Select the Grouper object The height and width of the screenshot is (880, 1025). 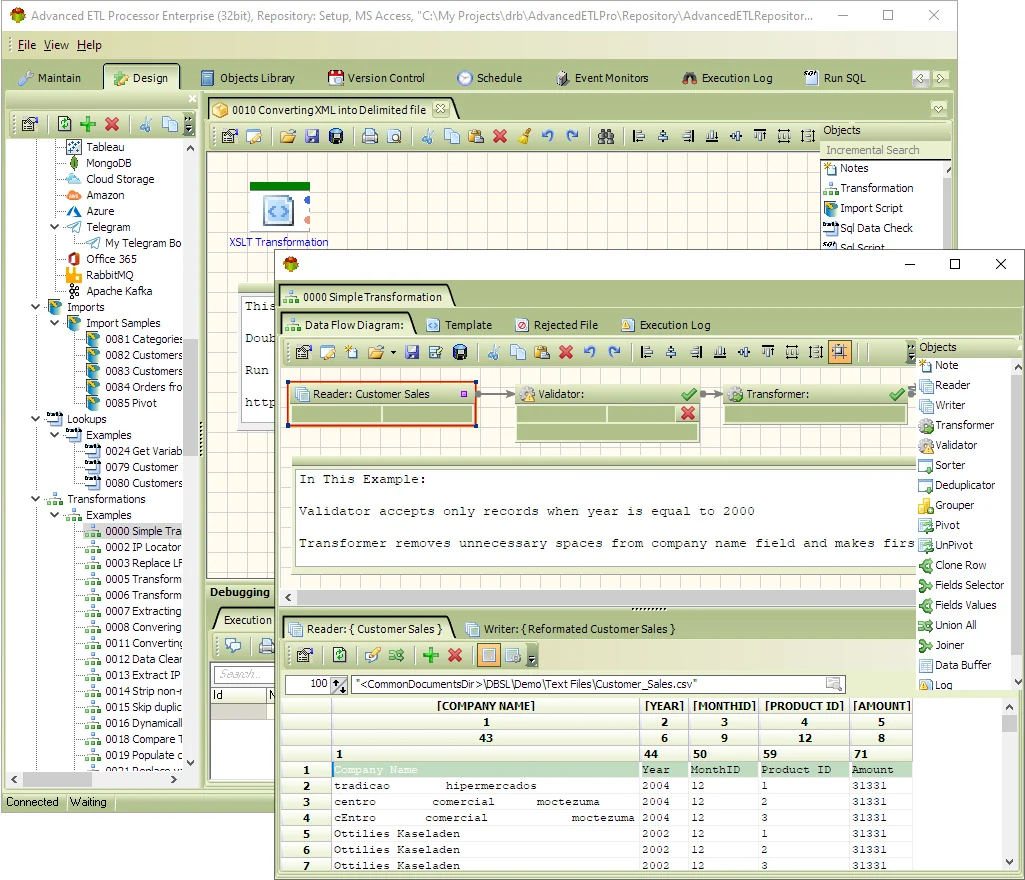point(947,505)
